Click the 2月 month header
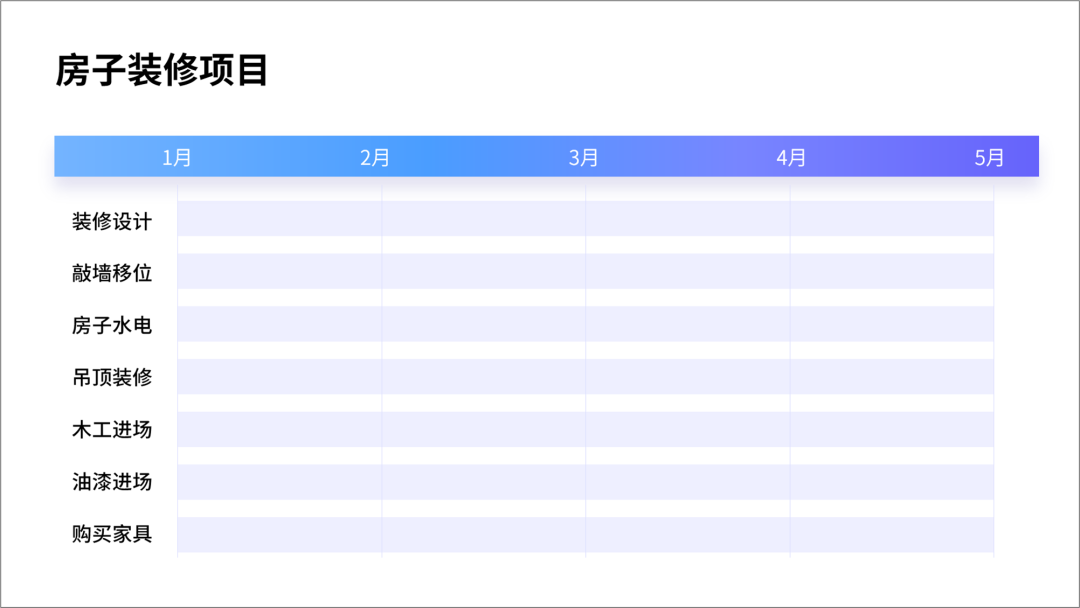1080x608 pixels. 375,158
